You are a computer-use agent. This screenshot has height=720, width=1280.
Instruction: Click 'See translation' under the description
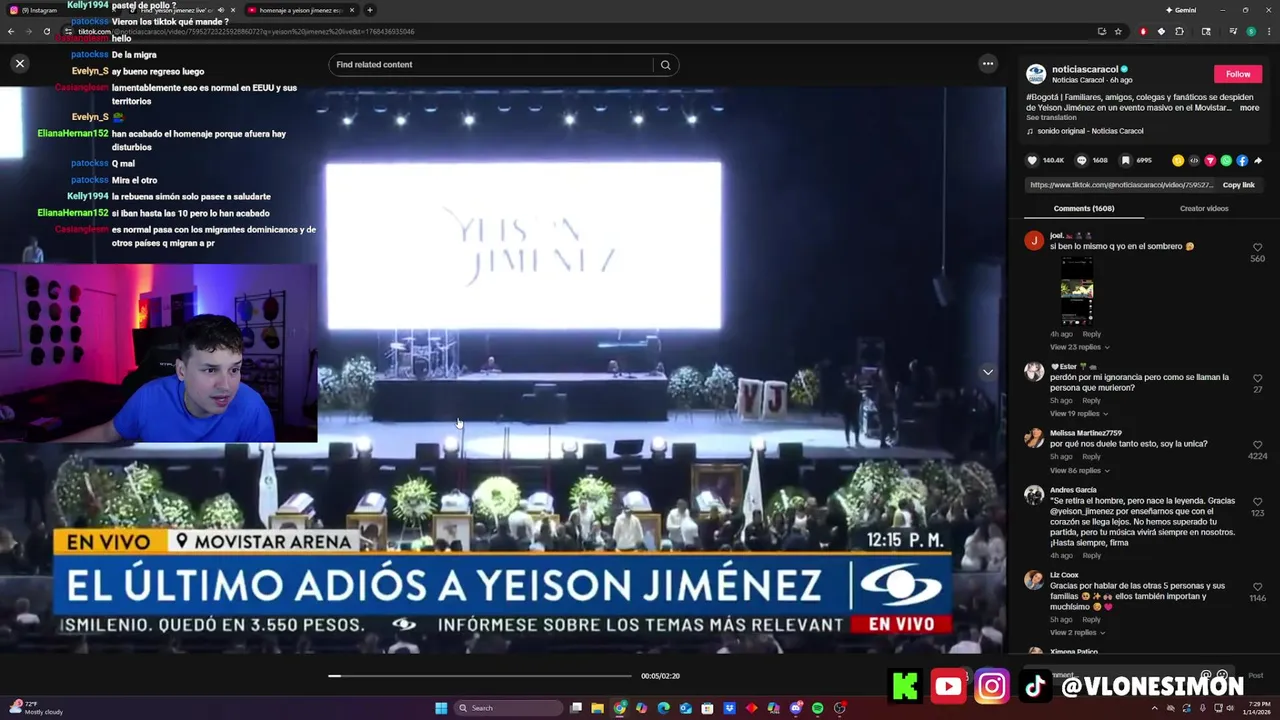(1051, 118)
